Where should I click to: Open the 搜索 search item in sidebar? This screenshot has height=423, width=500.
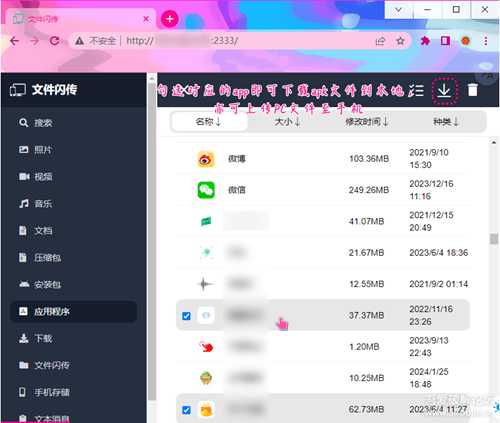click(x=74, y=123)
